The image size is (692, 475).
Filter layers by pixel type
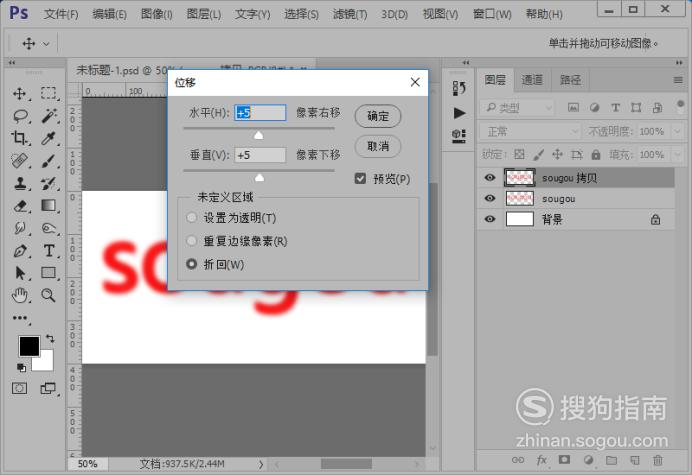click(x=573, y=107)
